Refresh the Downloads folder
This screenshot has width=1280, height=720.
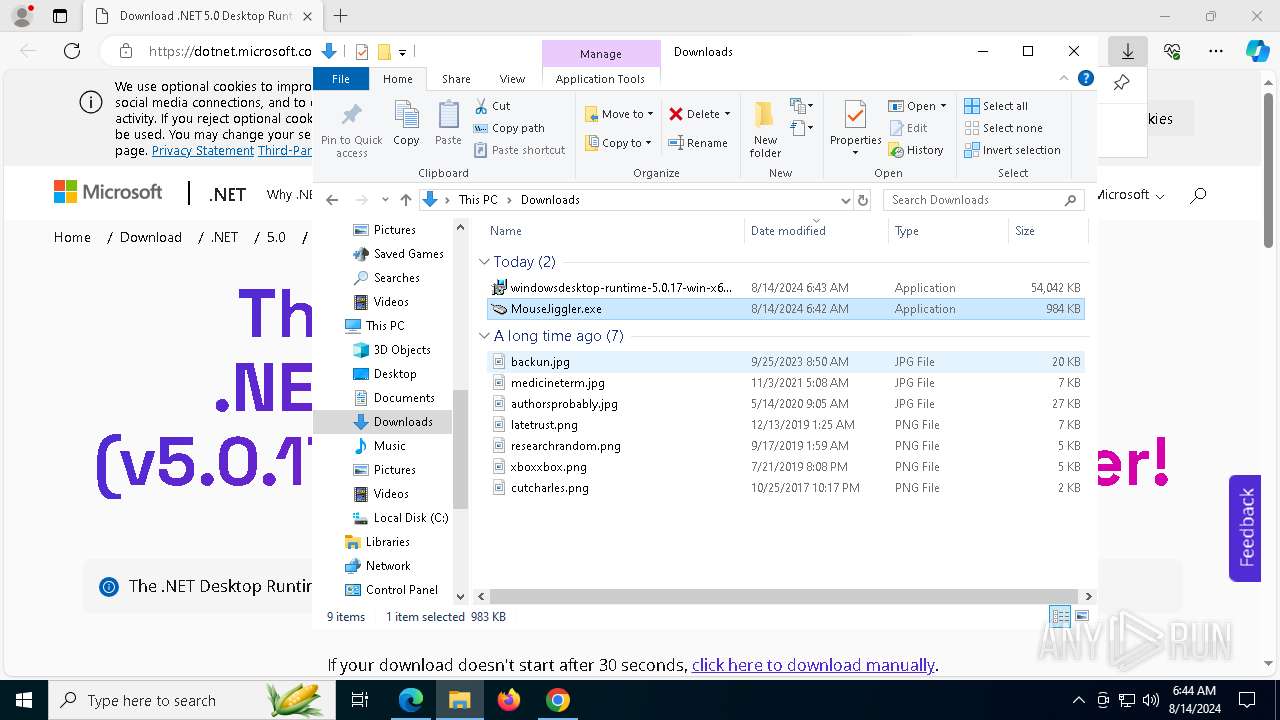[863, 200]
